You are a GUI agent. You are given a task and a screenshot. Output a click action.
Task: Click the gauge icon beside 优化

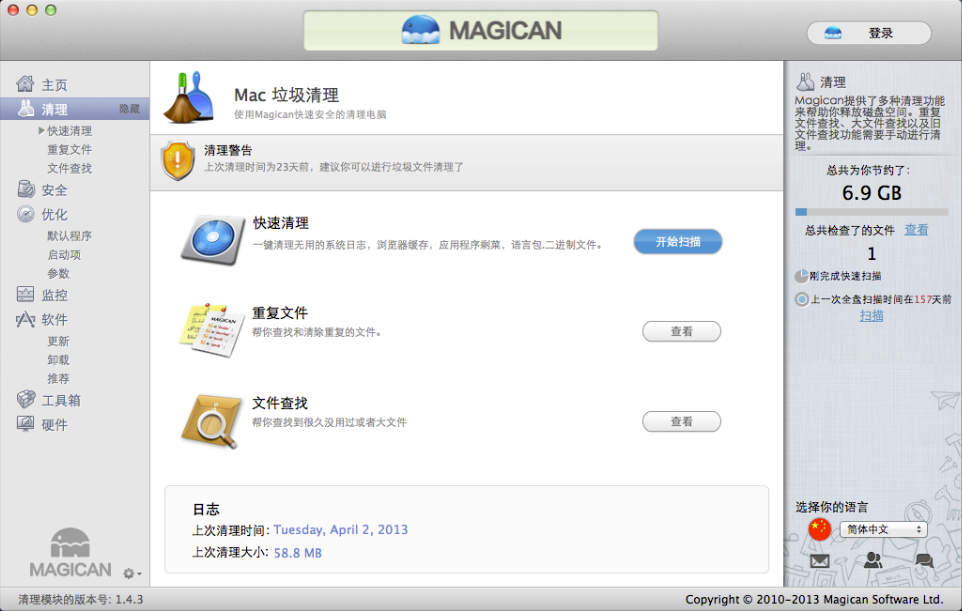tap(26, 213)
